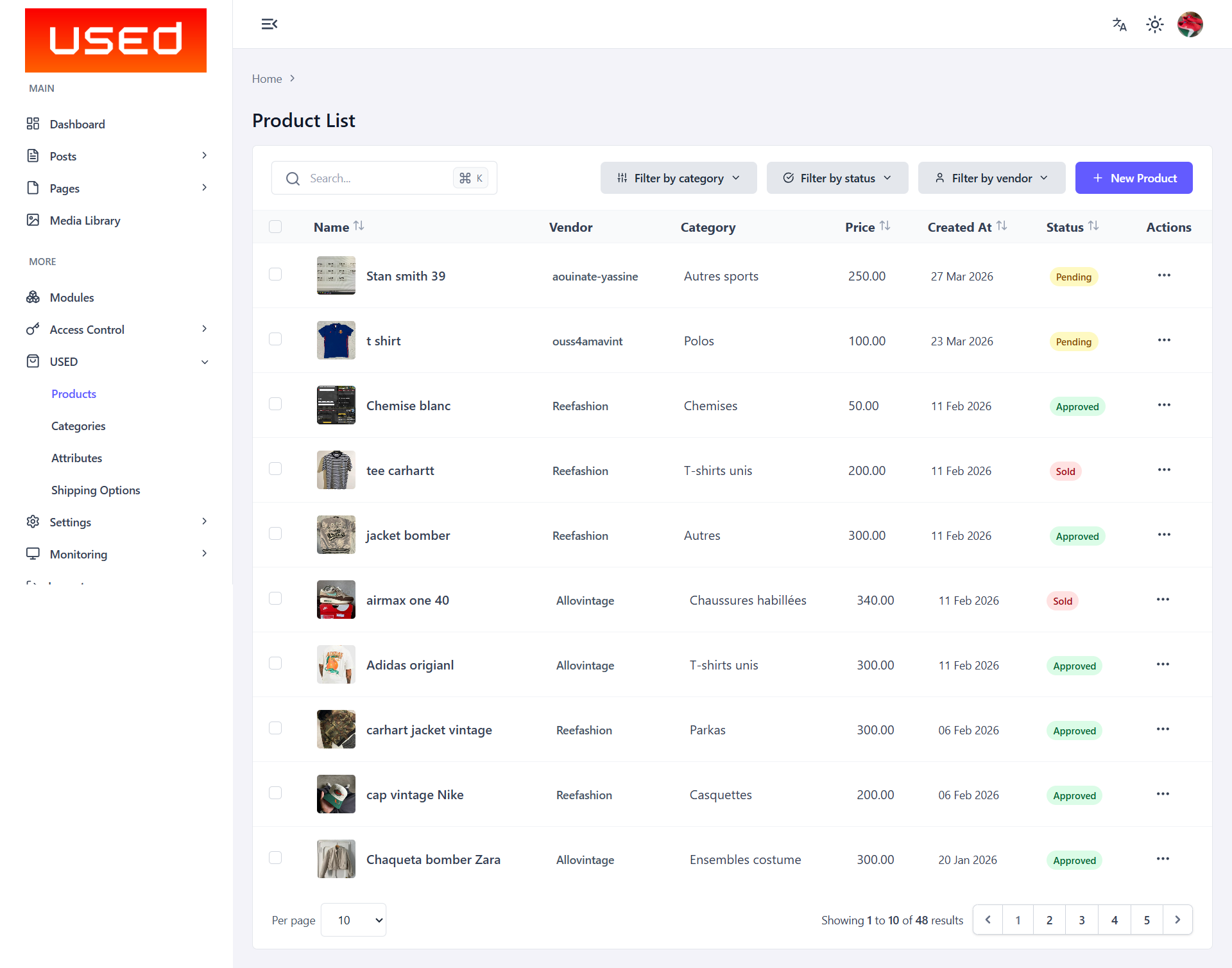Check the tee carhartt row checkbox
The height and width of the screenshot is (968, 1232).
[275, 469]
